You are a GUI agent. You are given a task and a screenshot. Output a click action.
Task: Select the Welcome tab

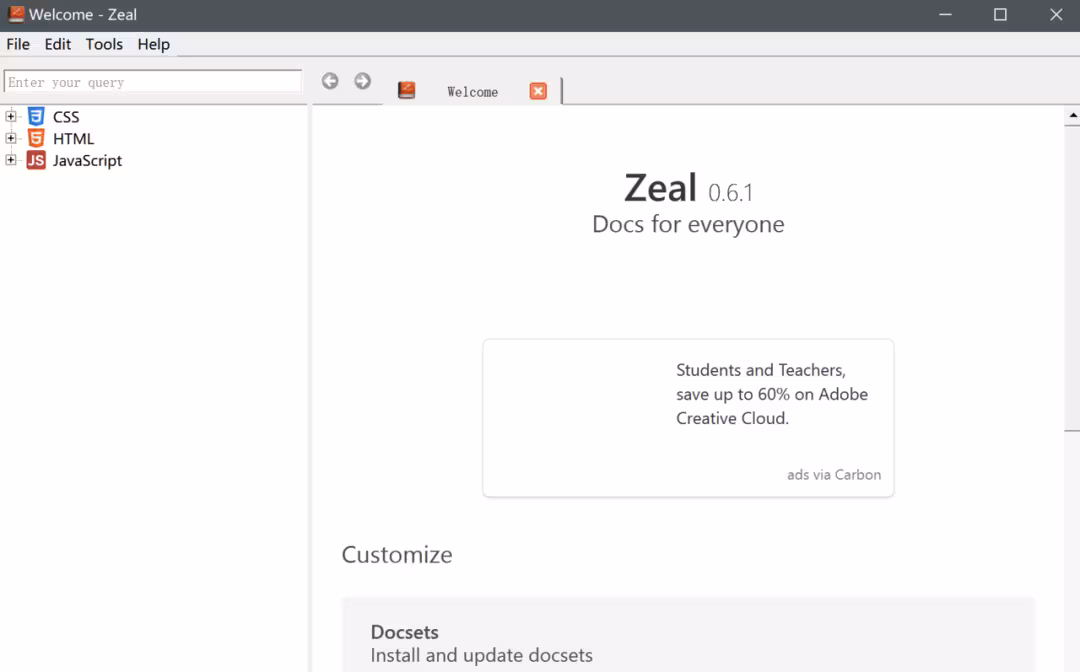[x=472, y=92]
